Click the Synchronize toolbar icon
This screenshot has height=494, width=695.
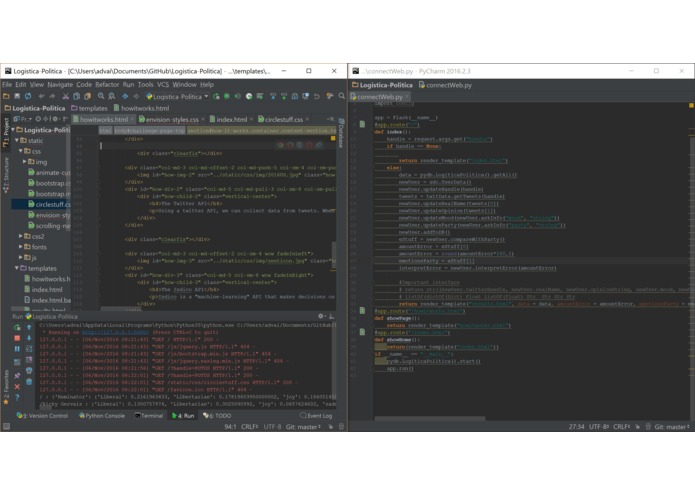tap(28, 96)
